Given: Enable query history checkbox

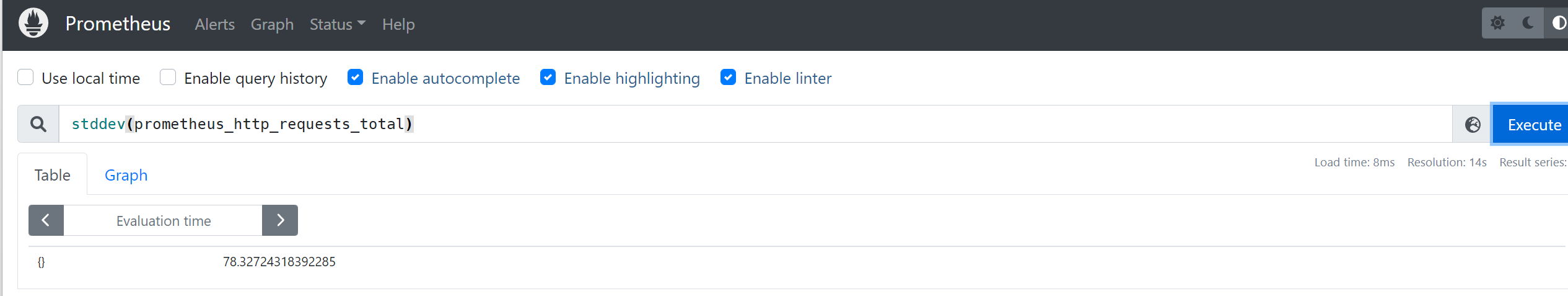Looking at the screenshot, I should tap(168, 78).
